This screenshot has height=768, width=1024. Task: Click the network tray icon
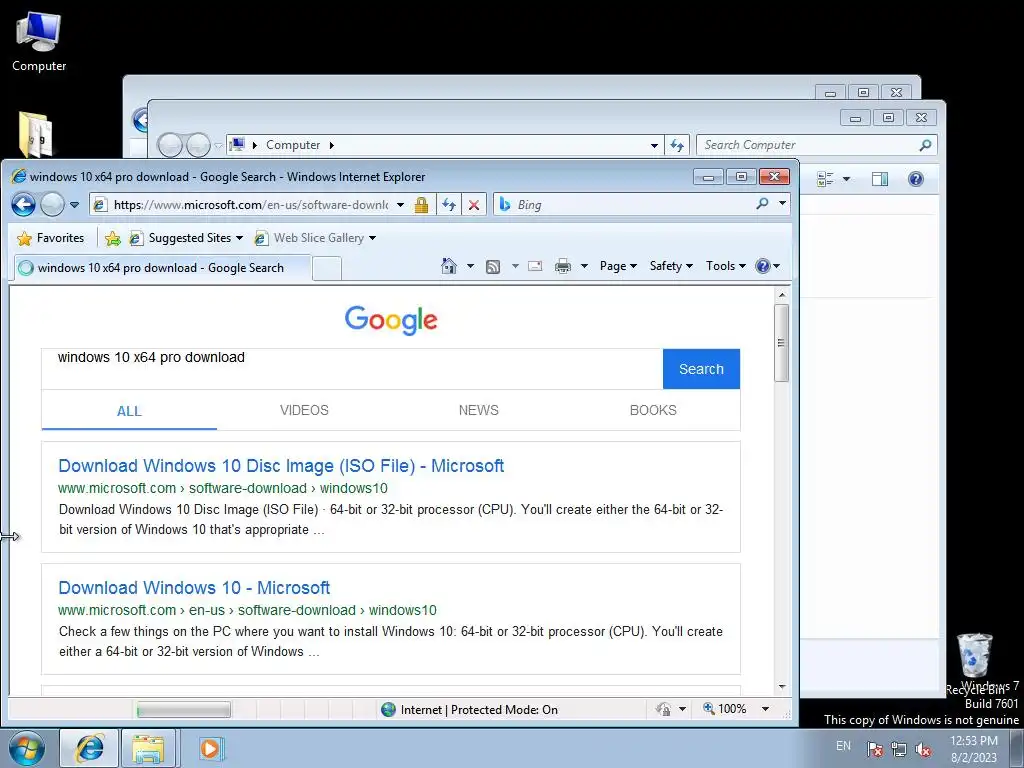coord(899,749)
